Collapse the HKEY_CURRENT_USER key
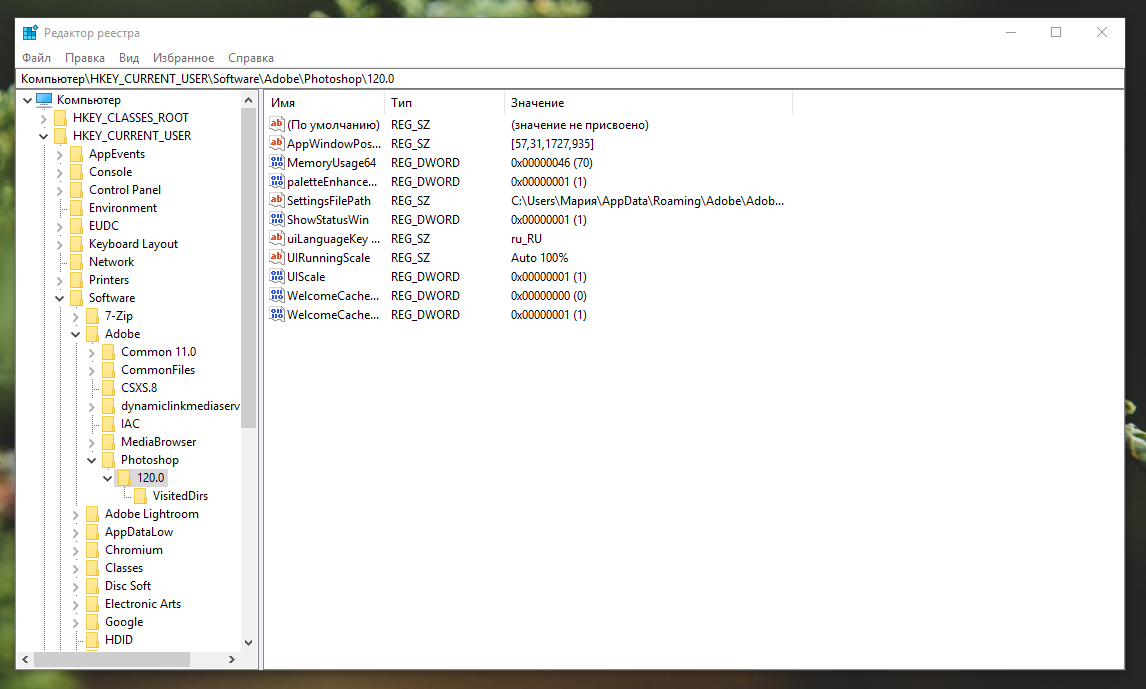 pos(44,136)
